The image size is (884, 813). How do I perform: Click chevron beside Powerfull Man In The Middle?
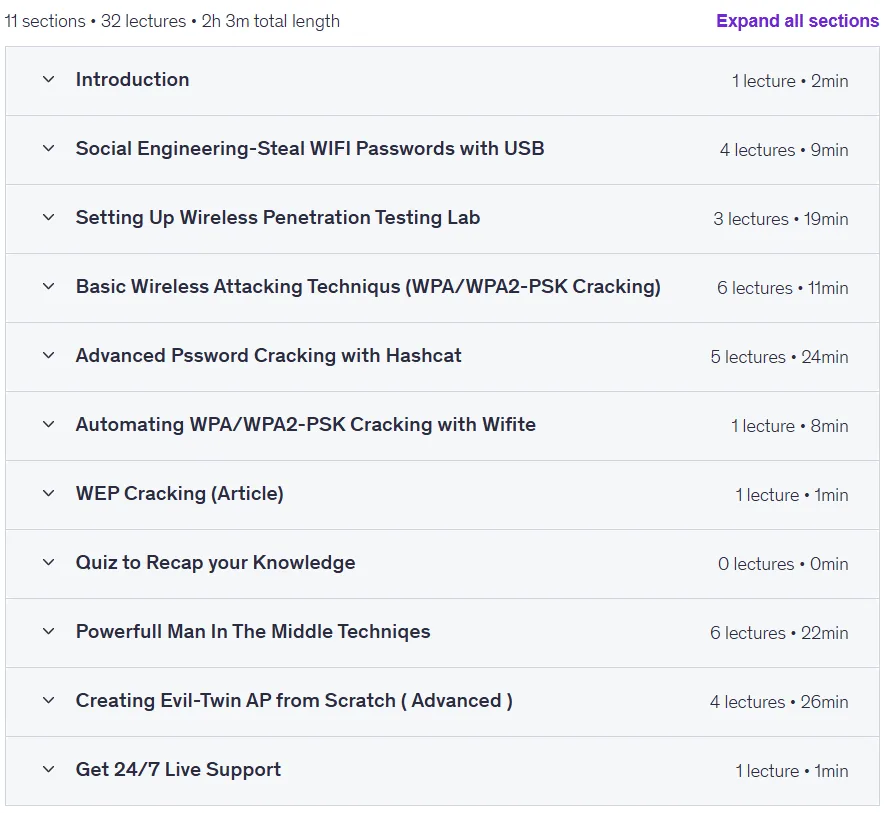48,631
